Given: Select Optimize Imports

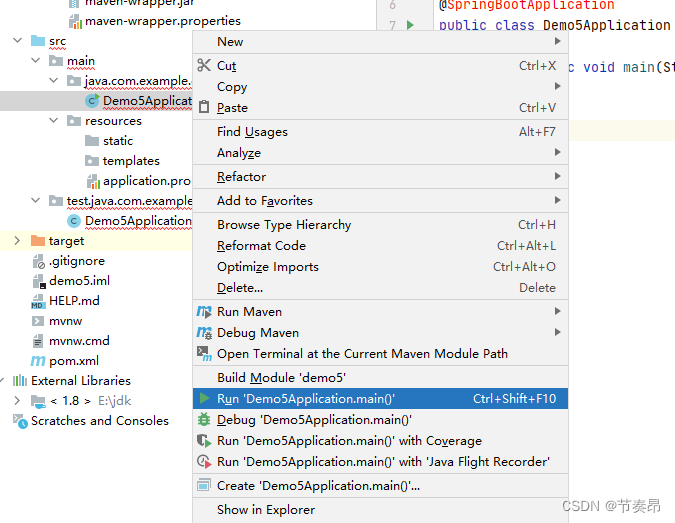Looking at the screenshot, I should click(x=380, y=266).
